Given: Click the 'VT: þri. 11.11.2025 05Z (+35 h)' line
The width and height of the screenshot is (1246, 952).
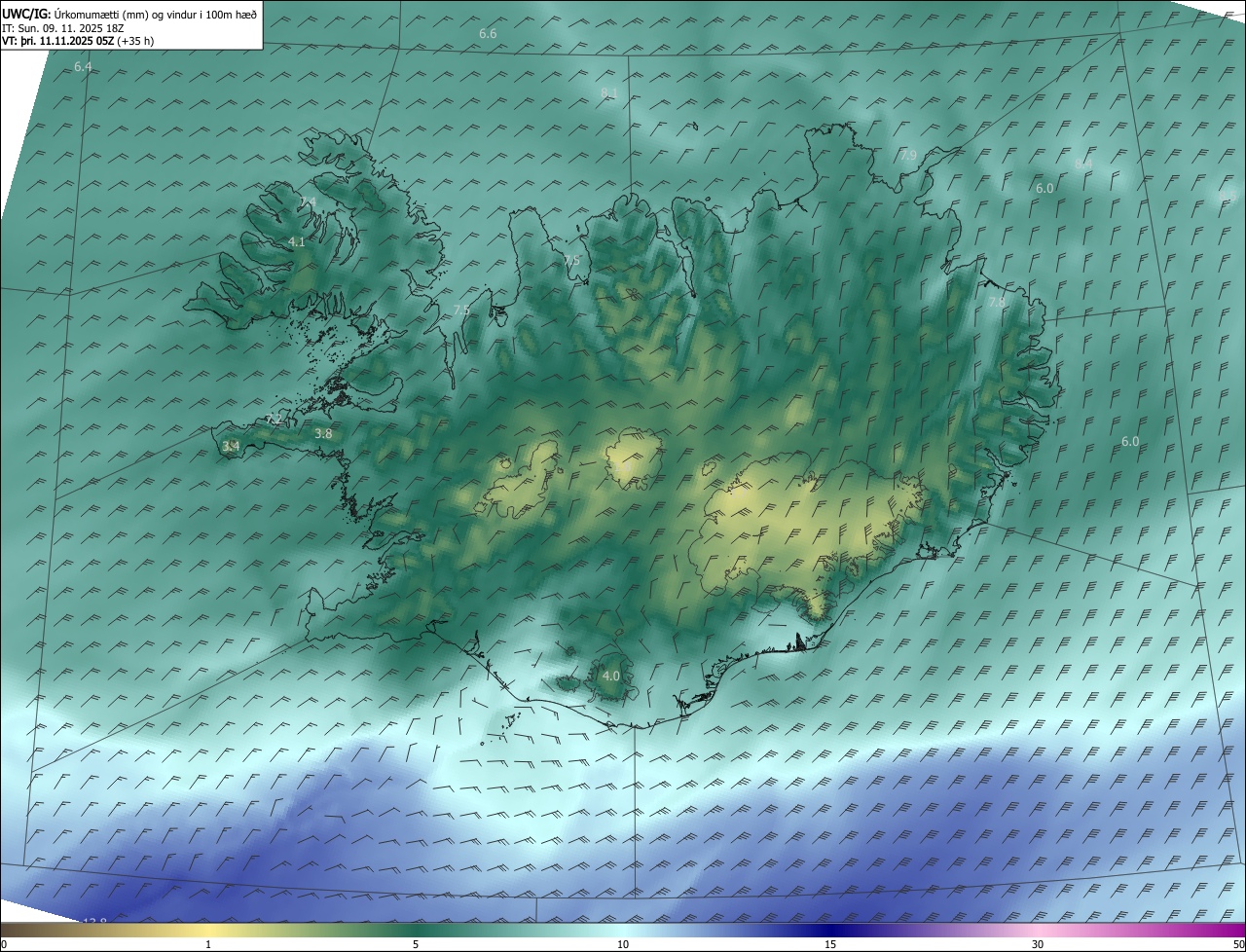Looking at the screenshot, I should click(x=78, y=41).
